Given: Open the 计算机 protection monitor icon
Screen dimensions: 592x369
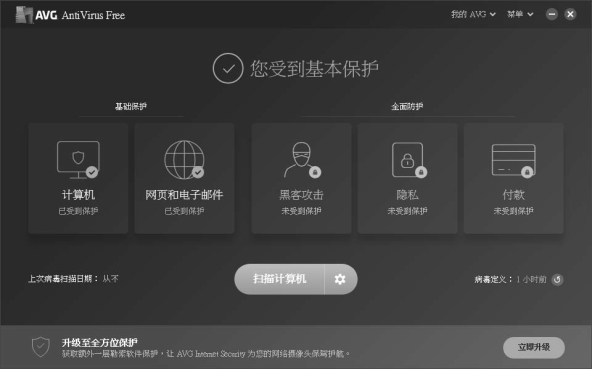Looking at the screenshot, I should (78, 160).
